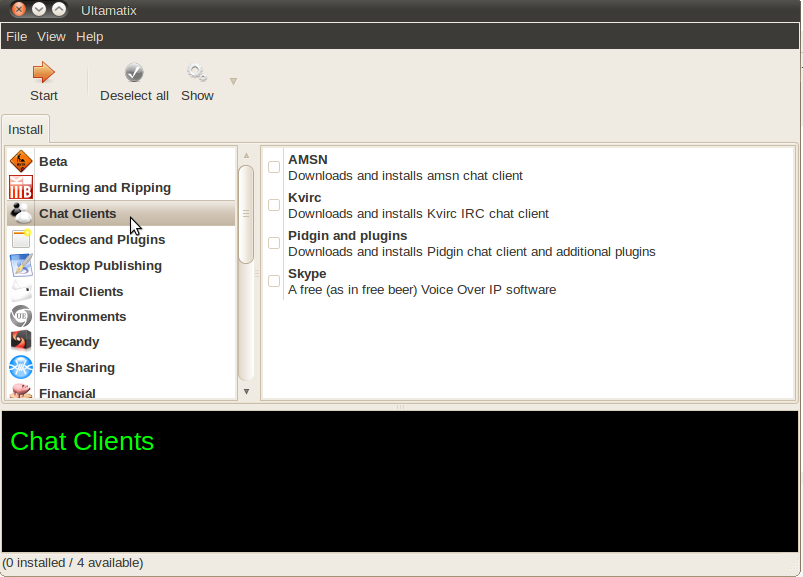Select the Beta category label
Image resolution: width=803 pixels, height=577 pixels.
53,161
